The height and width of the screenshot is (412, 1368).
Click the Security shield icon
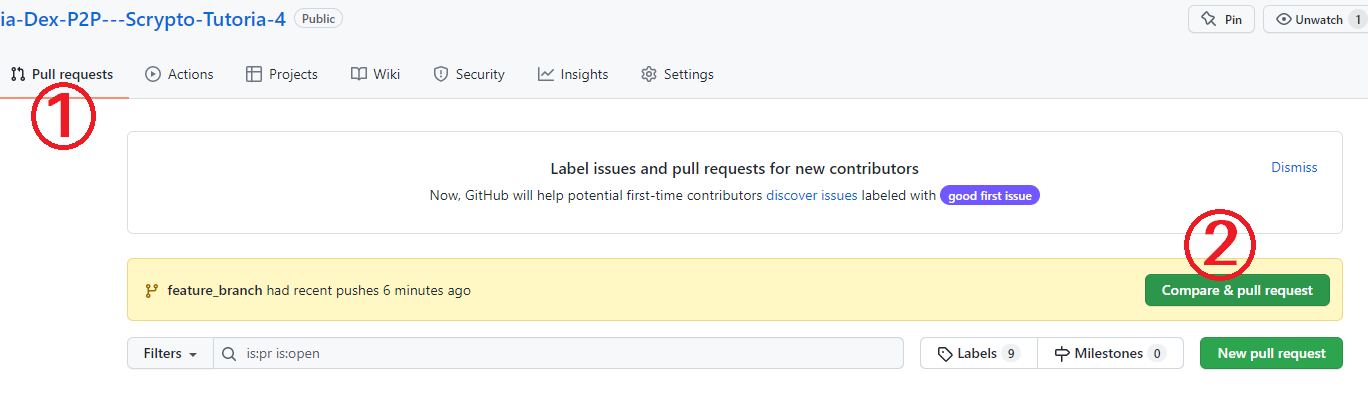pyautogui.click(x=441, y=74)
